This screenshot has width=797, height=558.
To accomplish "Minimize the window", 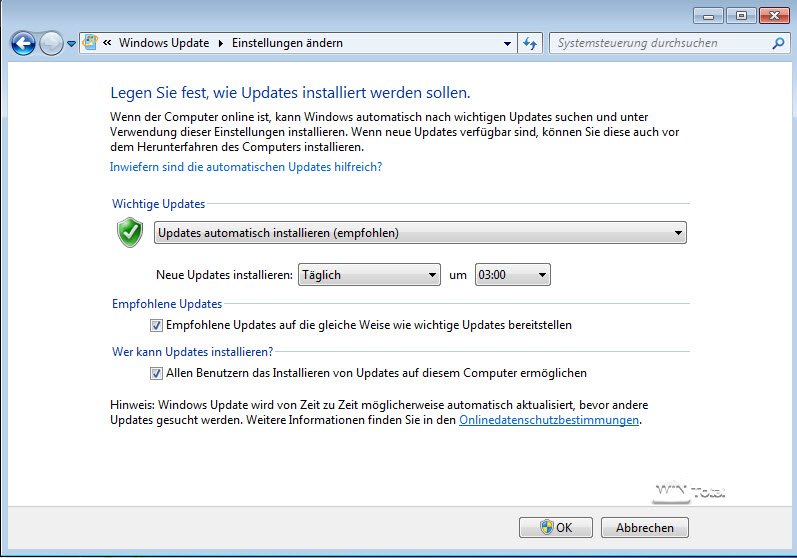I will (x=708, y=16).
